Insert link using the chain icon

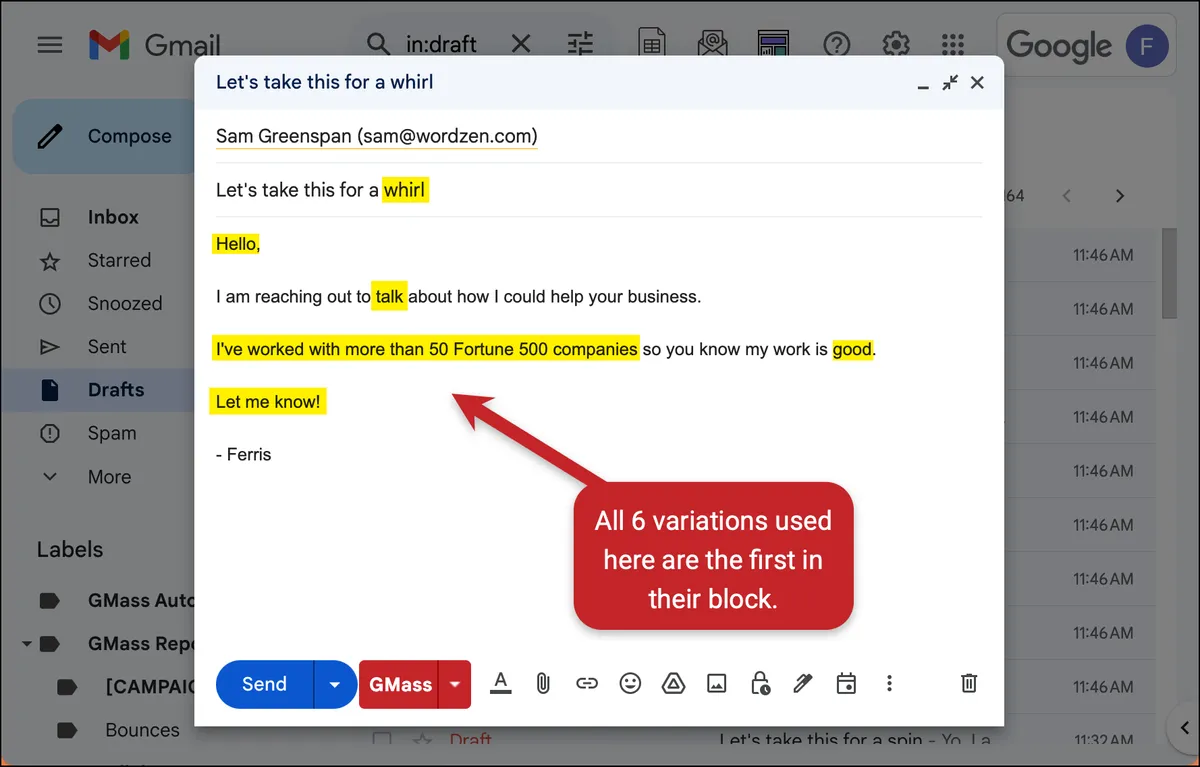coord(587,684)
